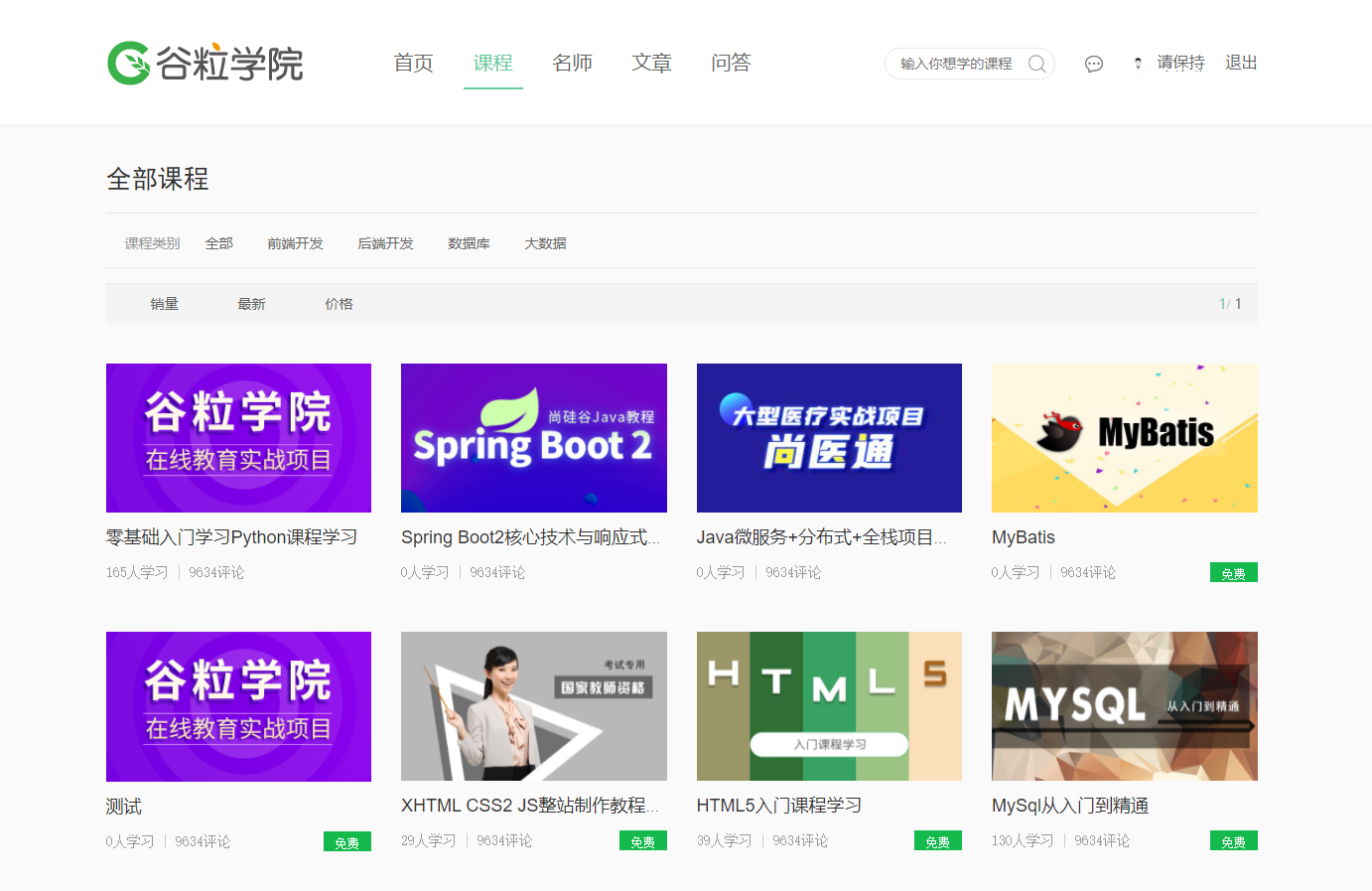Click the 39人学习 text
This screenshot has width=1372, height=891.
click(x=725, y=840)
